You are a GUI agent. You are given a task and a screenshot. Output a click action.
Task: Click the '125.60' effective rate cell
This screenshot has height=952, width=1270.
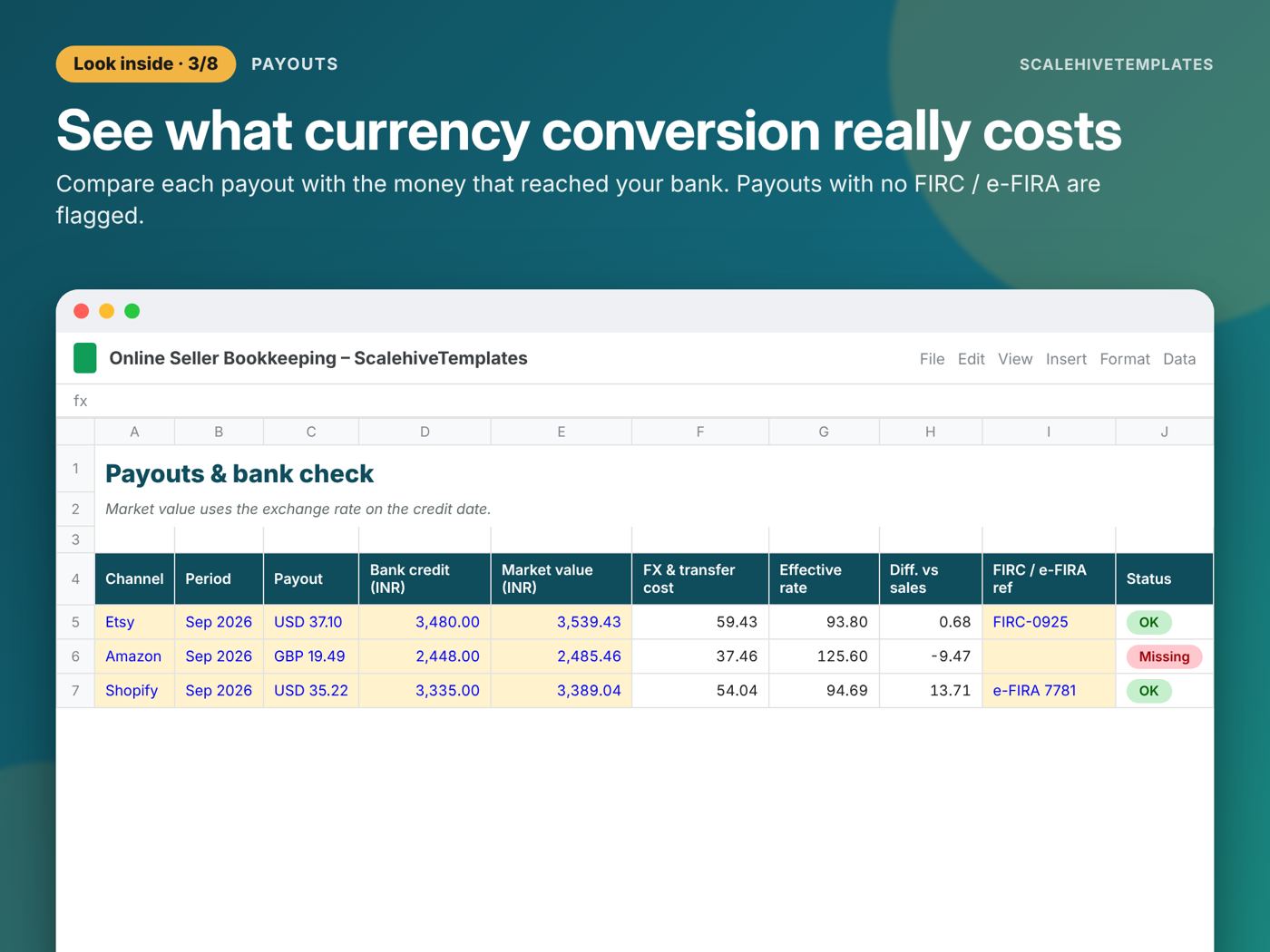click(x=824, y=656)
